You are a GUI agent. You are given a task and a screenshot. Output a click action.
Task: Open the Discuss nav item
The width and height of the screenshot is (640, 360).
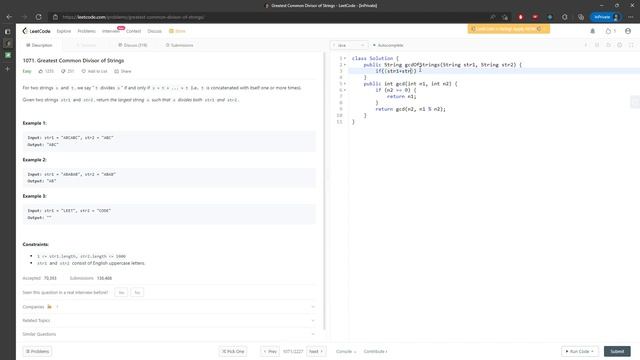[x=154, y=31]
